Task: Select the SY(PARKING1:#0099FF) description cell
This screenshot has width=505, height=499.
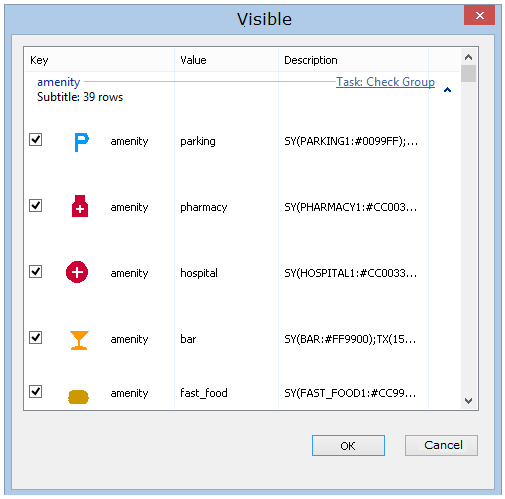Action: coord(351,141)
